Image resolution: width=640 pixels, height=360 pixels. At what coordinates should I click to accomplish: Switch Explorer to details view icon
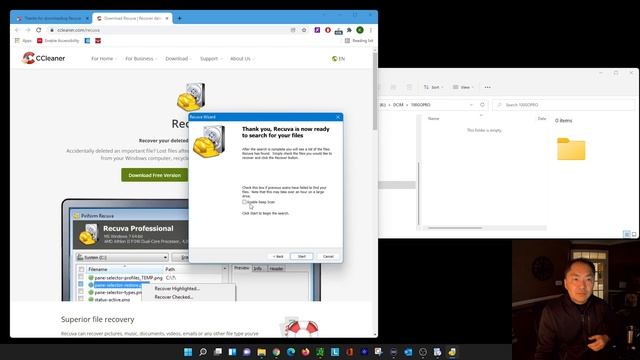point(627,234)
